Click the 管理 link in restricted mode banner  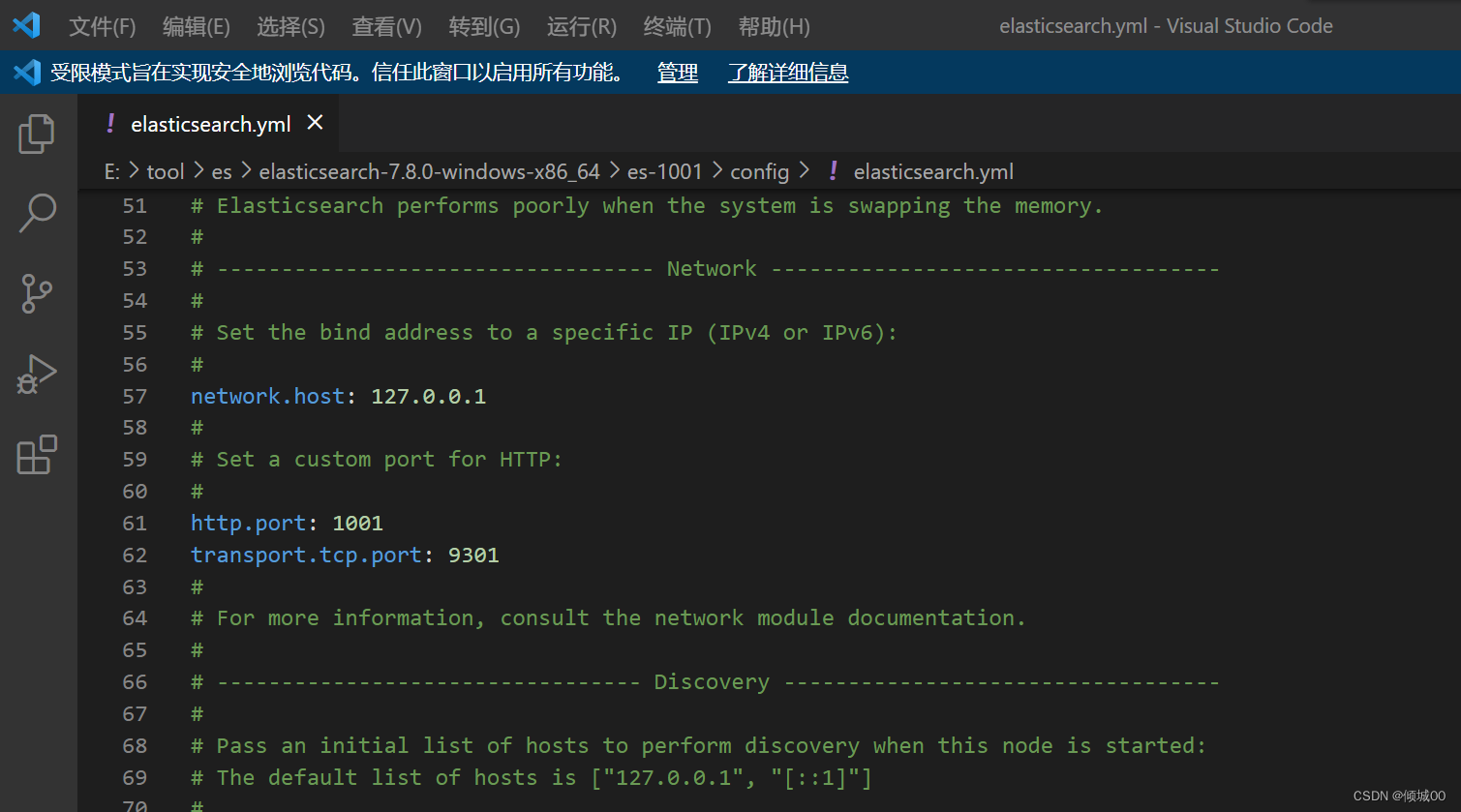(x=678, y=73)
